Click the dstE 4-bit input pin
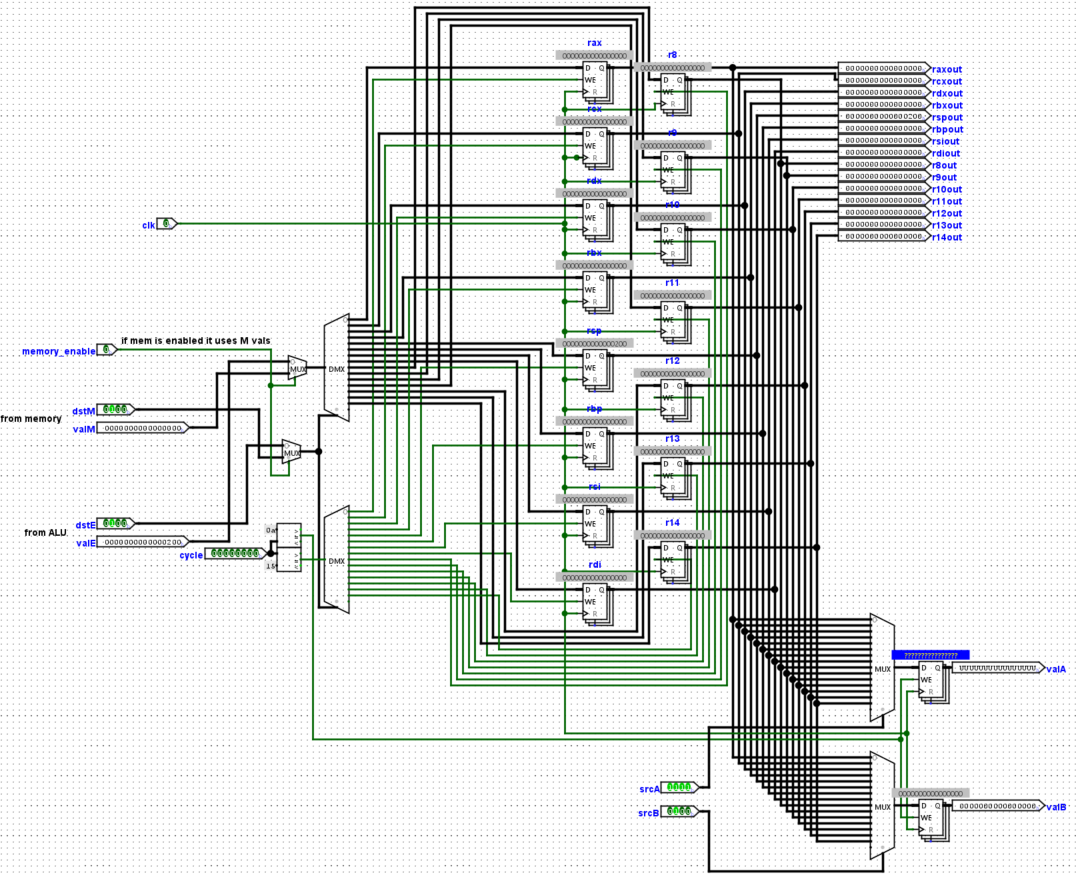The image size is (1076, 875). [x=115, y=524]
